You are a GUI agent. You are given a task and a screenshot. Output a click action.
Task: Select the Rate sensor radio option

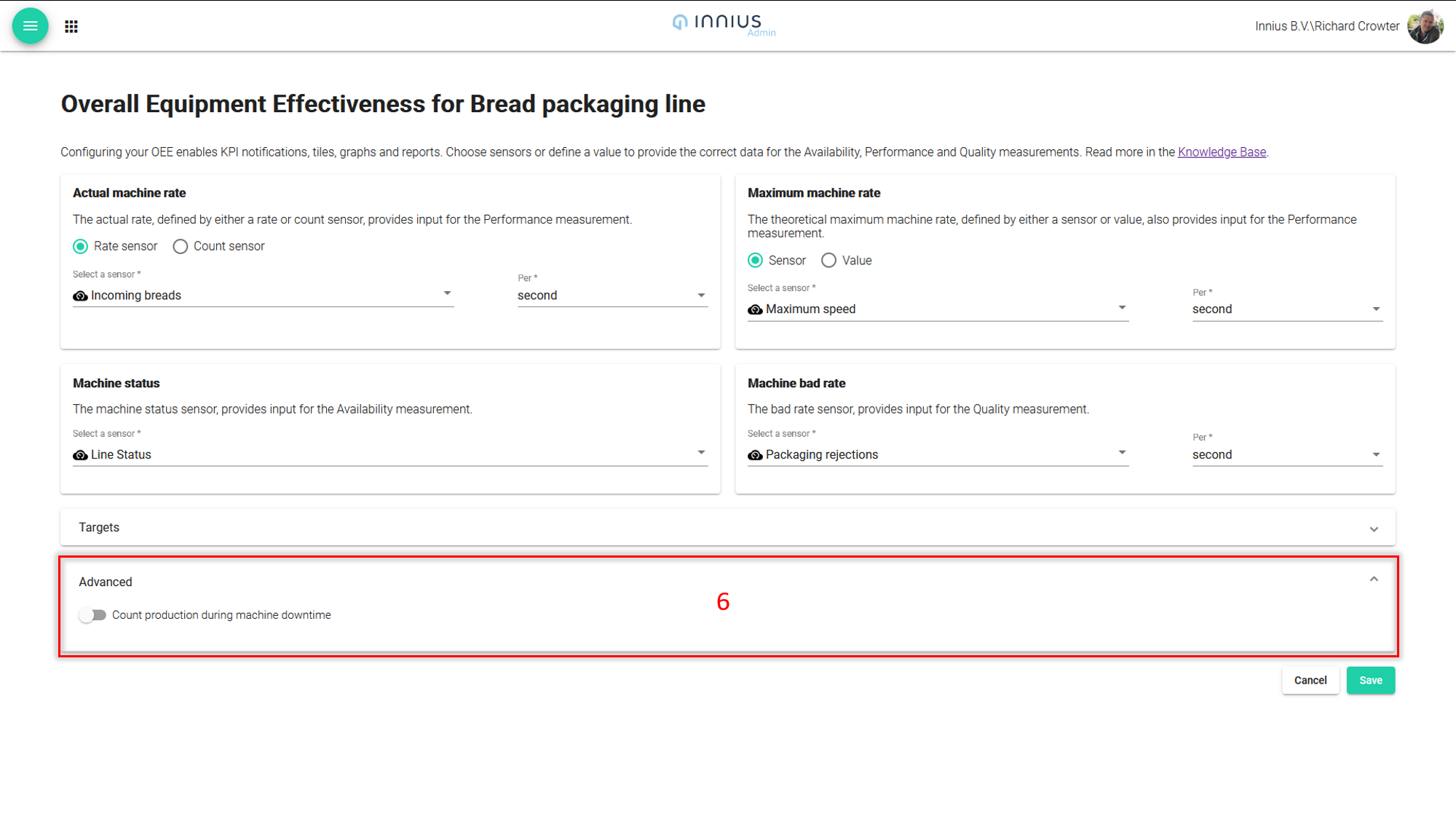click(x=80, y=246)
